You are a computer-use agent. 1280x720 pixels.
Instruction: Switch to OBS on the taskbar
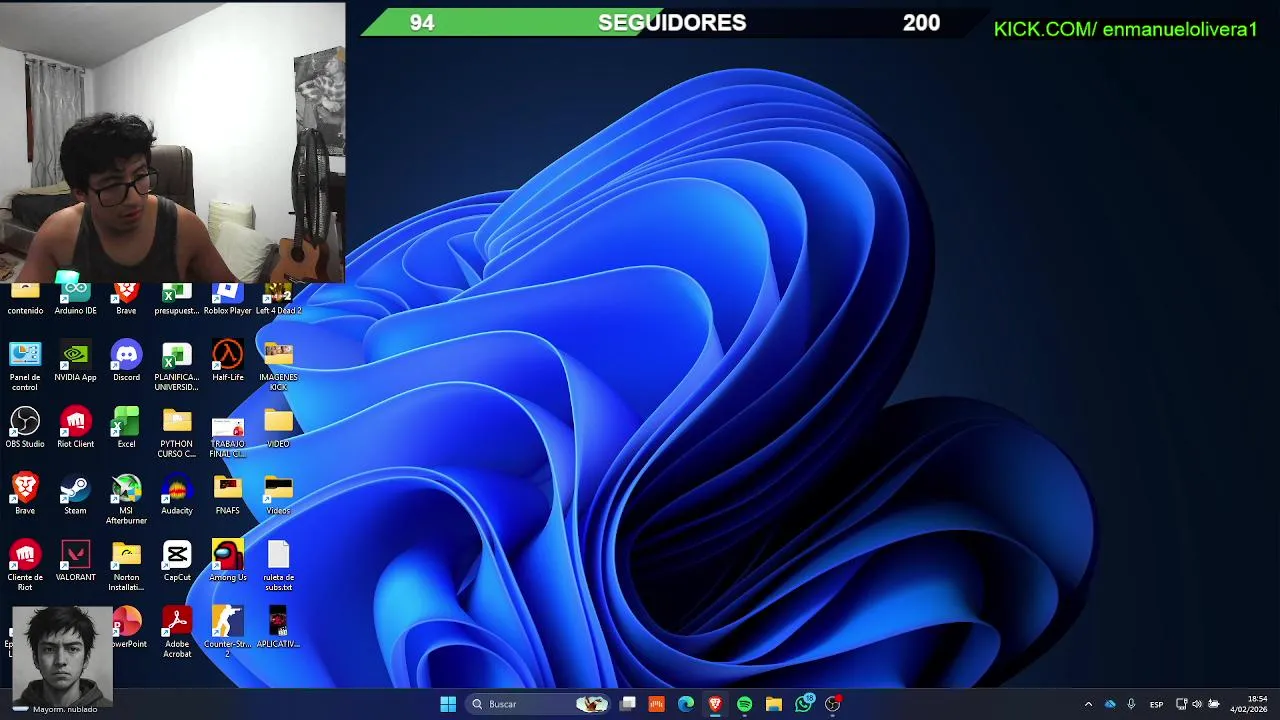click(x=833, y=704)
